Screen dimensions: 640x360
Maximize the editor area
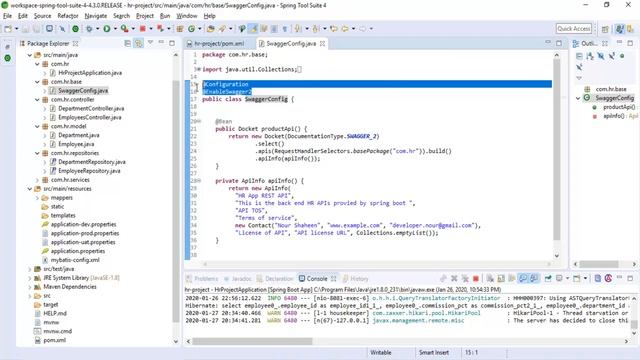(559, 43)
